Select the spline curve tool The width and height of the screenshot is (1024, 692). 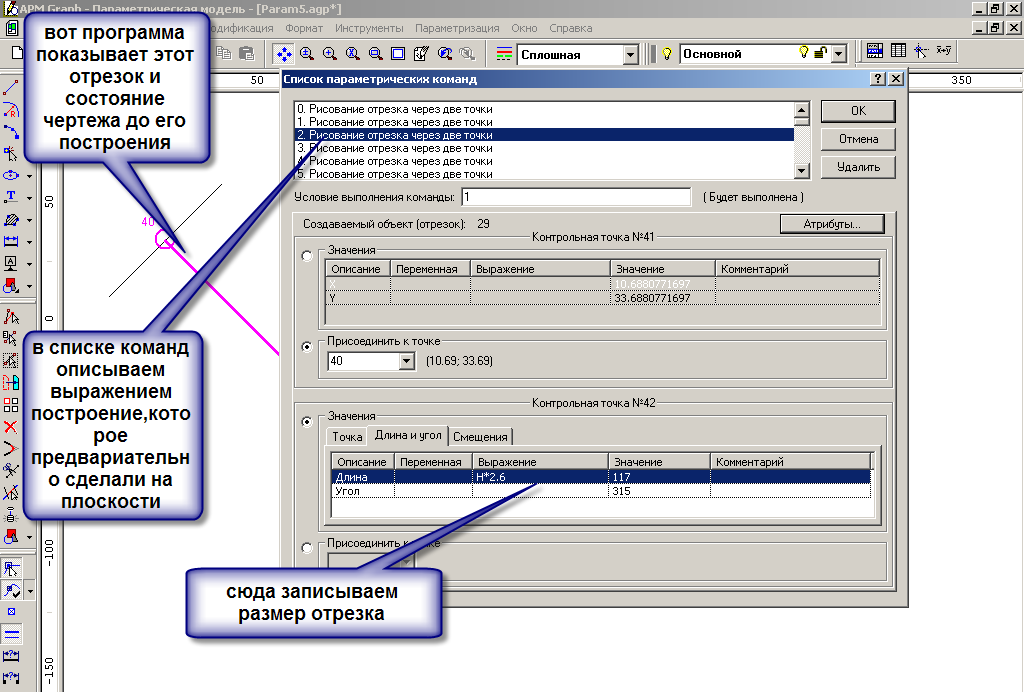(x=11, y=131)
